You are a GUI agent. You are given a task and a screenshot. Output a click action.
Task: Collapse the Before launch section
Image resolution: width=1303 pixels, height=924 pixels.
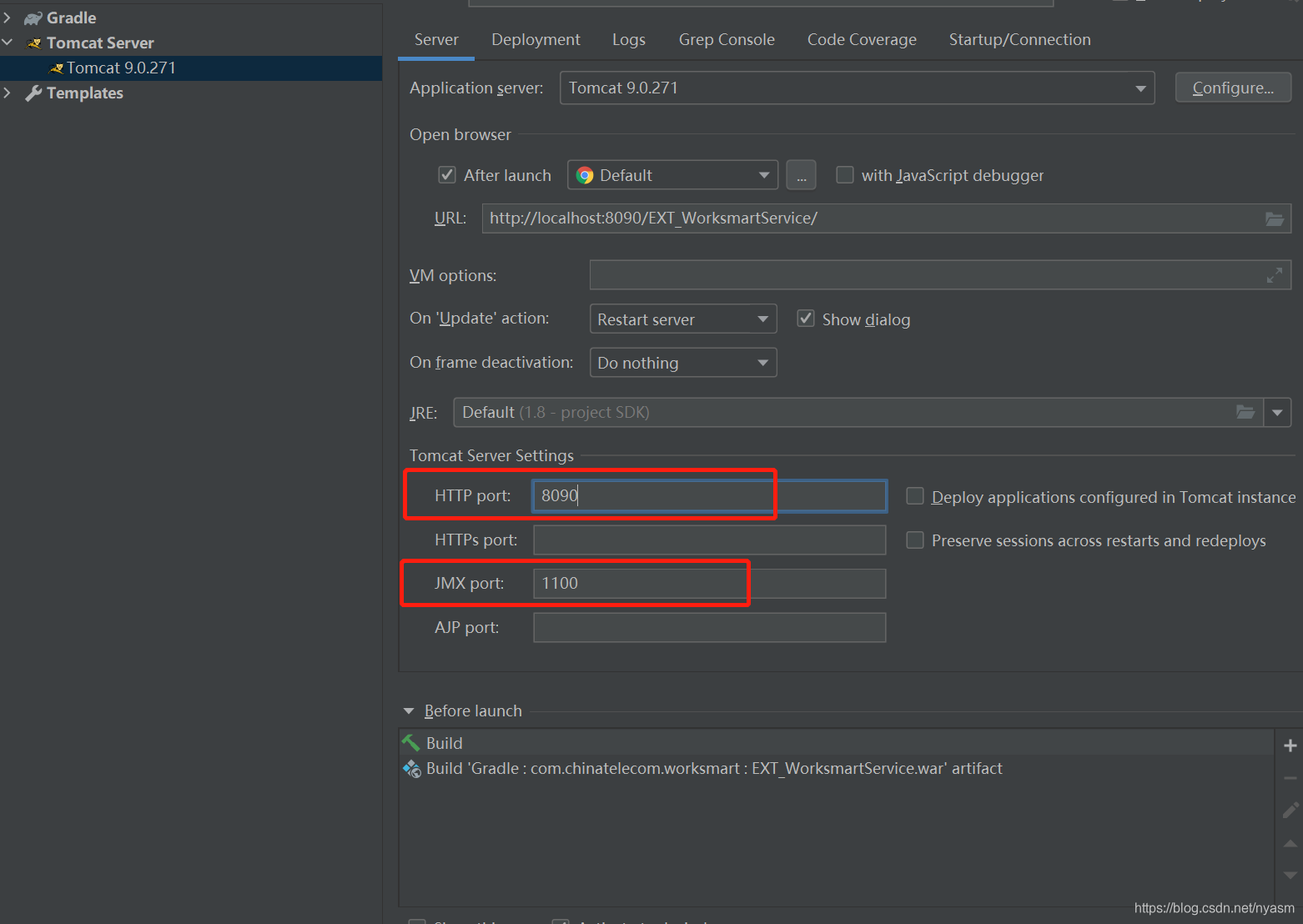[409, 711]
